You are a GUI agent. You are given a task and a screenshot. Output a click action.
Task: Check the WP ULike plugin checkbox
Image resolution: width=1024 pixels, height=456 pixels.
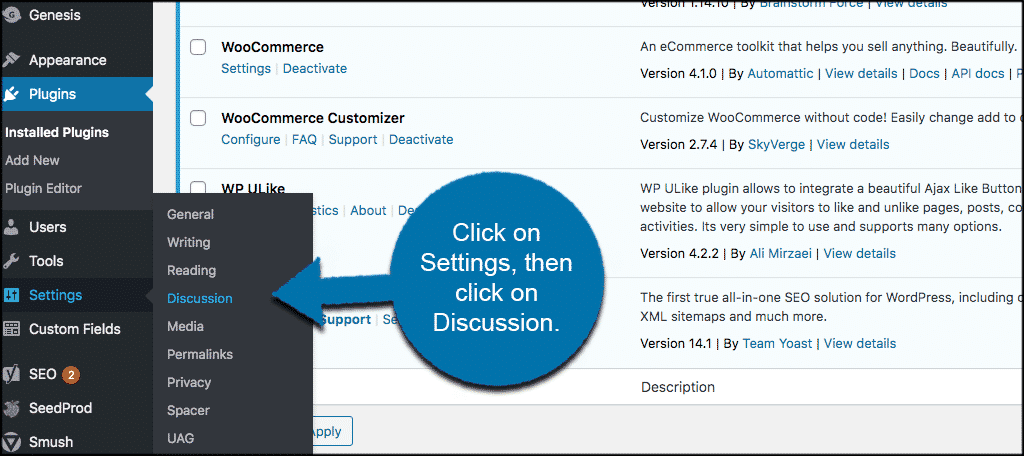pyautogui.click(x=198, y=187)
